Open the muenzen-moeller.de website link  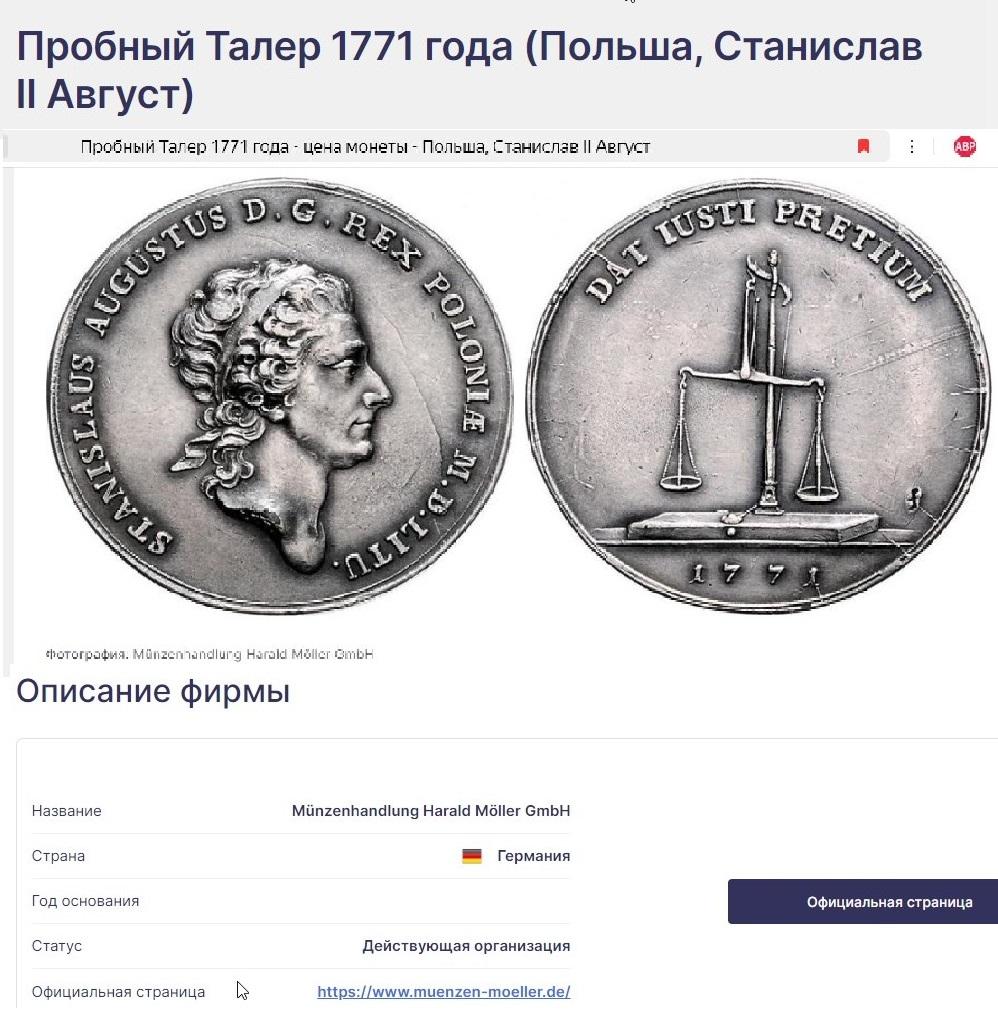click(443, 991)
